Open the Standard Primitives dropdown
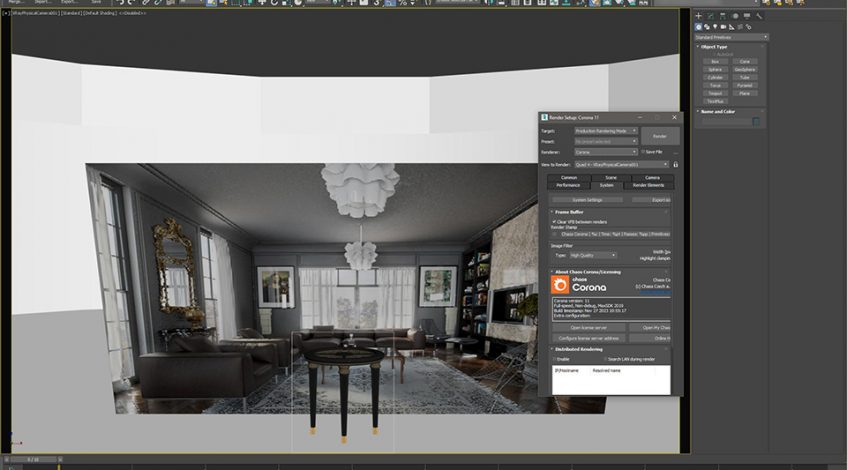 click(732, 37)
